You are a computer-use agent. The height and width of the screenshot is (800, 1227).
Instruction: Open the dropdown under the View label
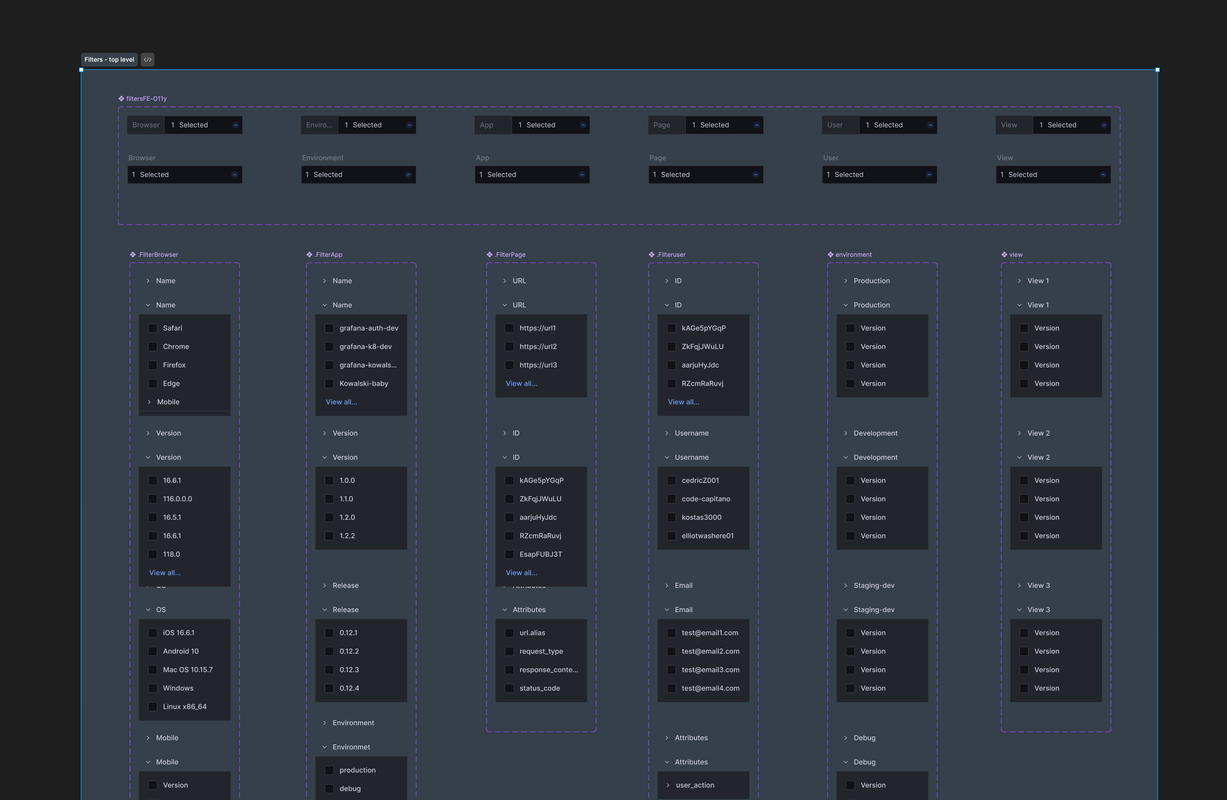[1054, 175]
